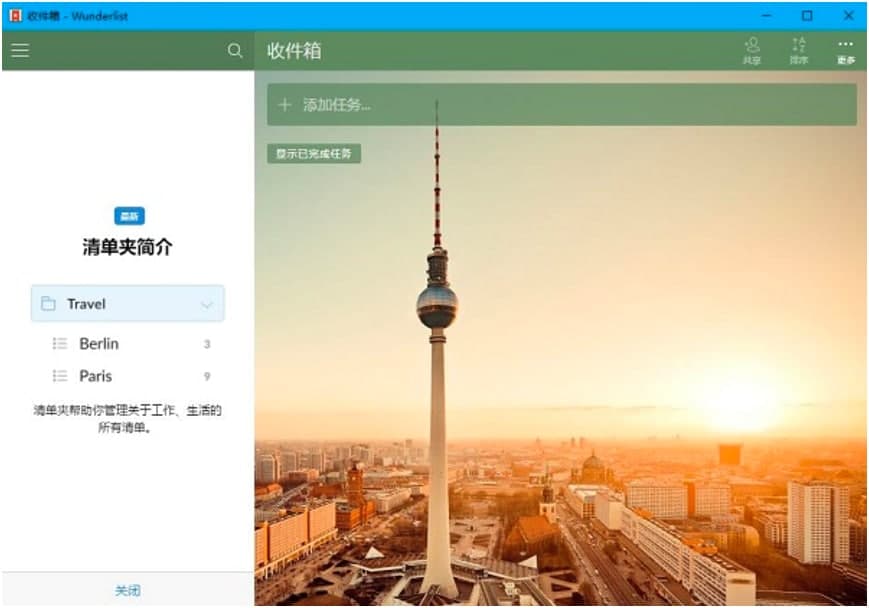Click the 关闭 link at sidebar bottom
Viewport: 869px width, 608px height.
point(127,591)
